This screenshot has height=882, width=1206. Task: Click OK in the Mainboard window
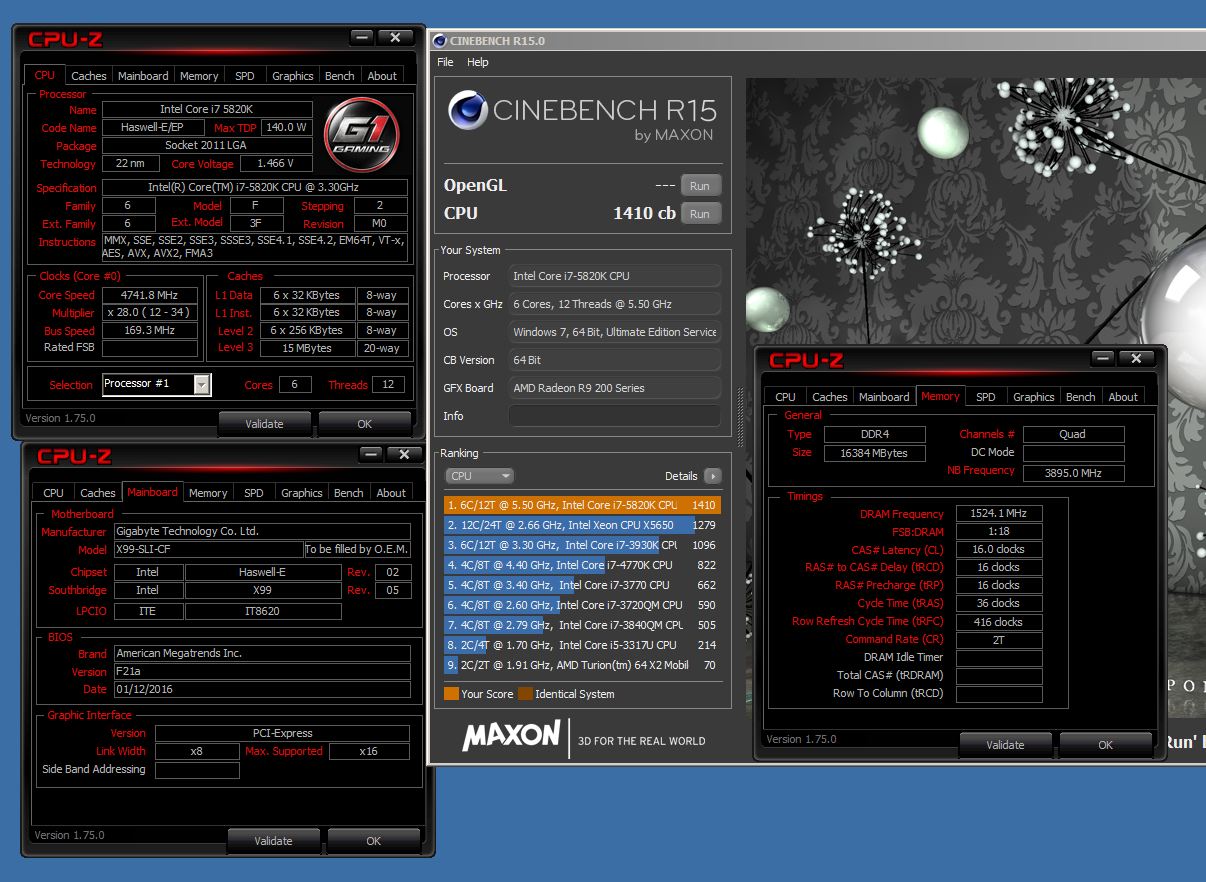click(374, 841)
